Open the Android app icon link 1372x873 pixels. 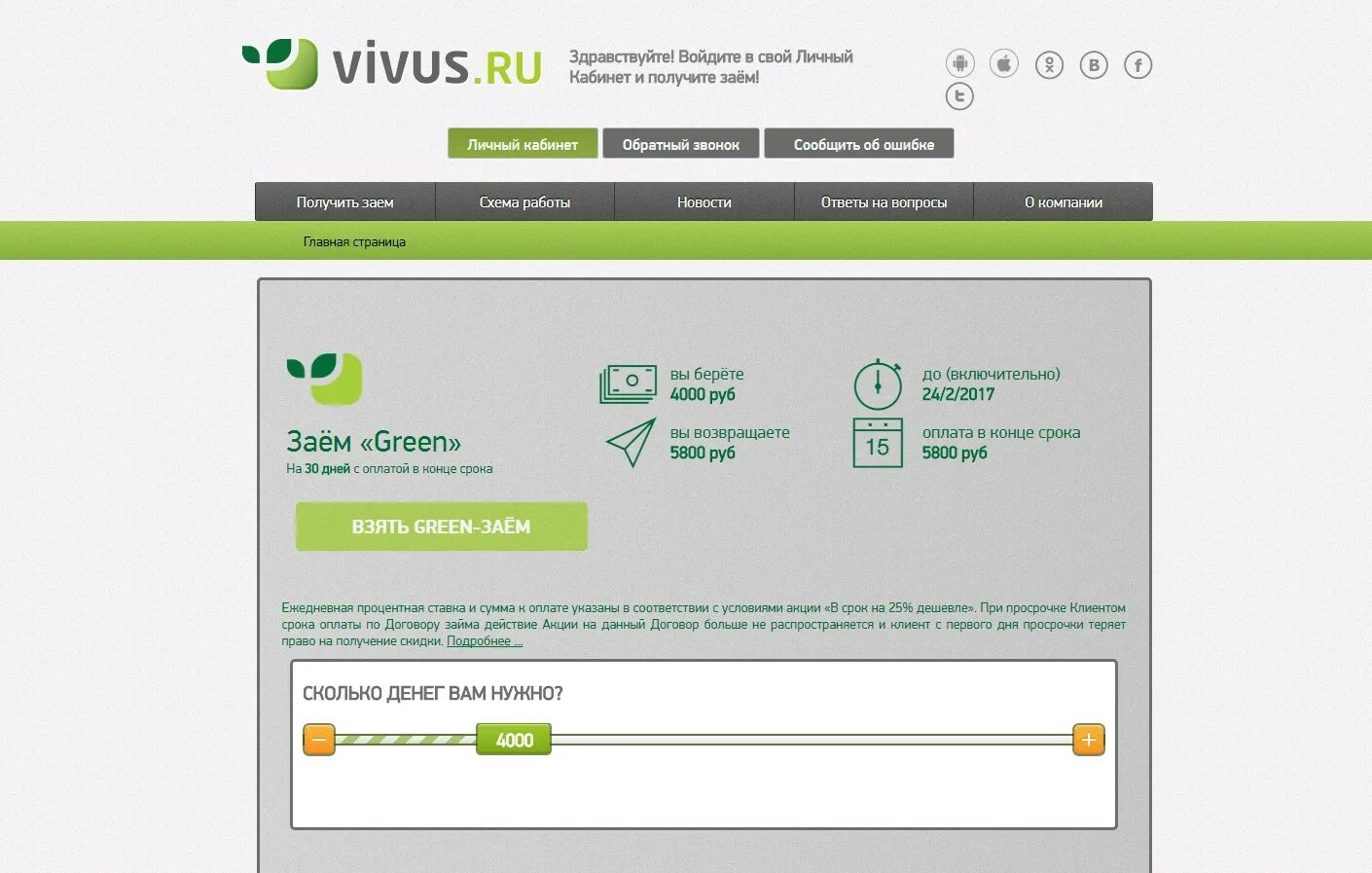click(959, 64)
